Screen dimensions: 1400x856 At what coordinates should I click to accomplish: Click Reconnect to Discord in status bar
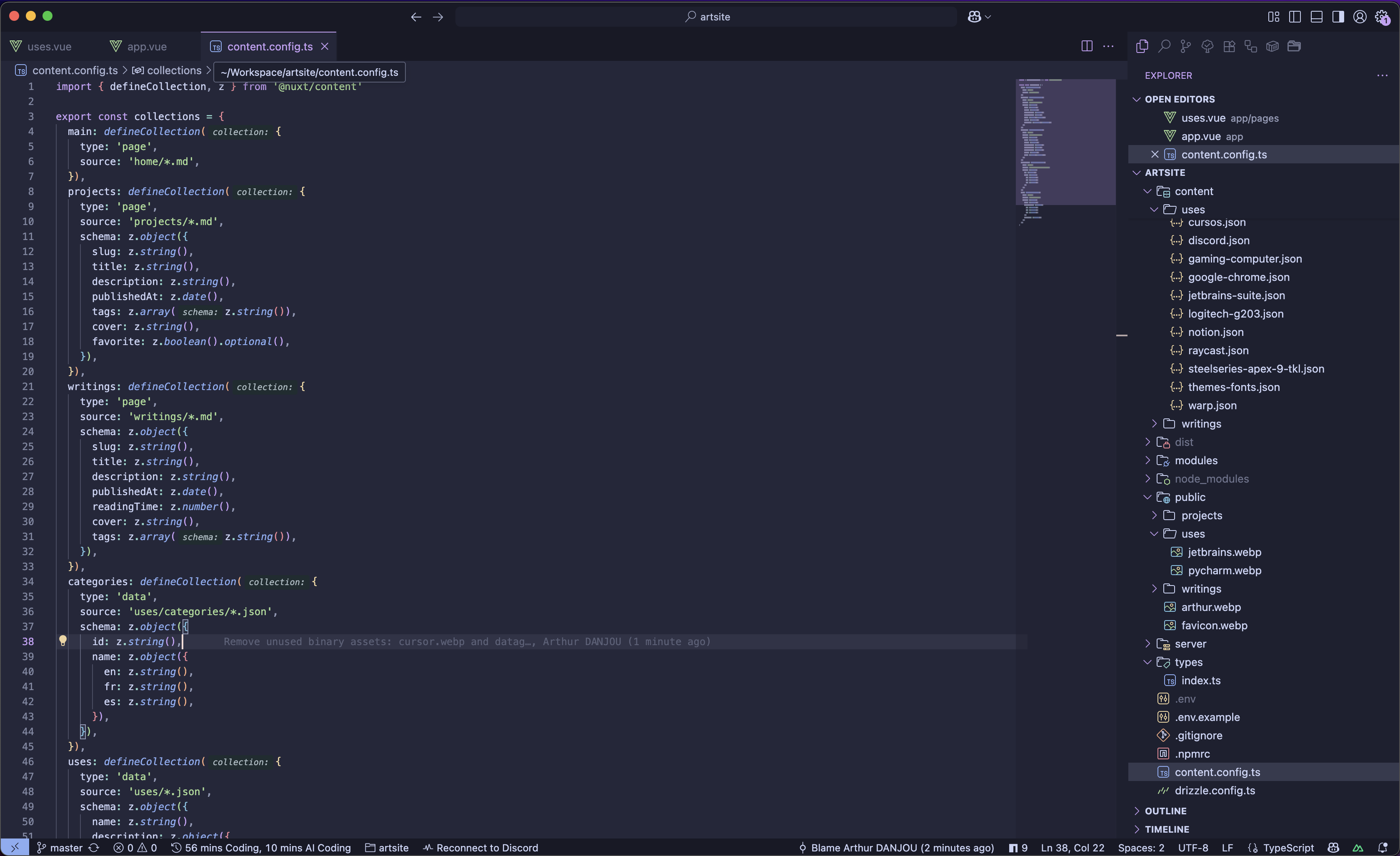point(480,848)
